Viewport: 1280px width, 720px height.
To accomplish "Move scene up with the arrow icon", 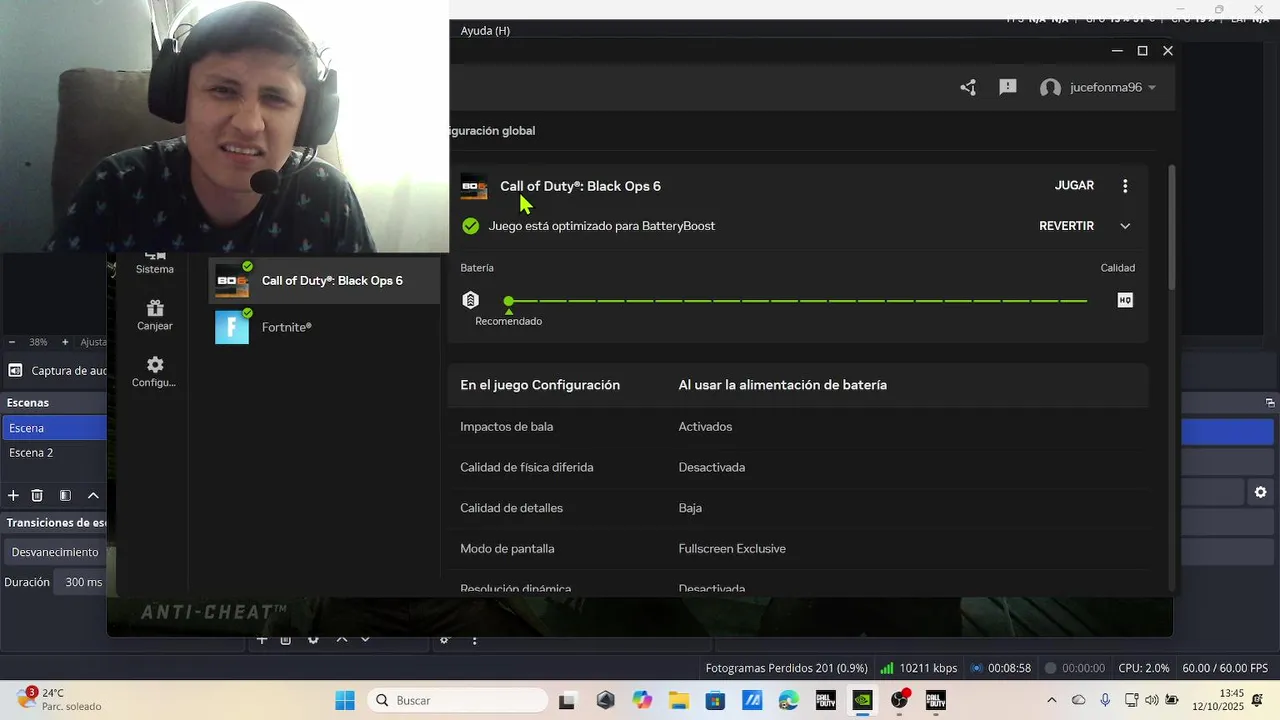I will (x=93, y=495).
